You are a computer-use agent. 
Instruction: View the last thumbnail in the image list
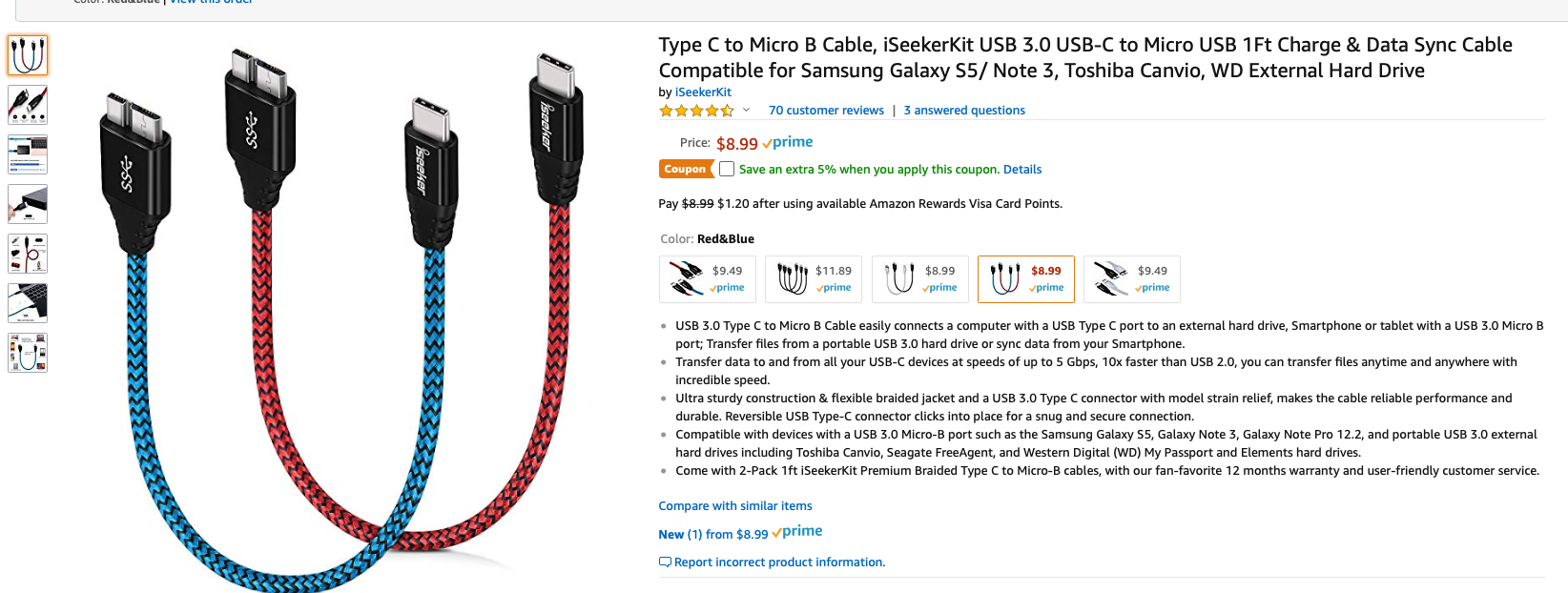pos(28,353)
